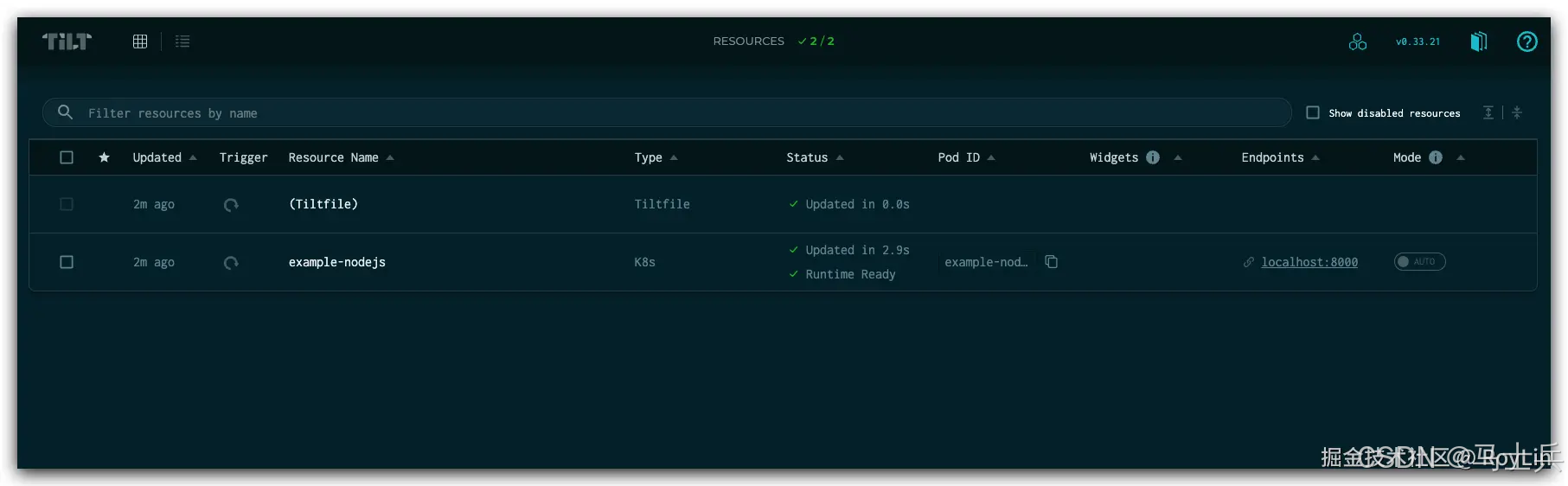Viewport: 1568px width, 486px height.
Task: Click 'Runtime Ready' status text
Action: click(850, 274)
